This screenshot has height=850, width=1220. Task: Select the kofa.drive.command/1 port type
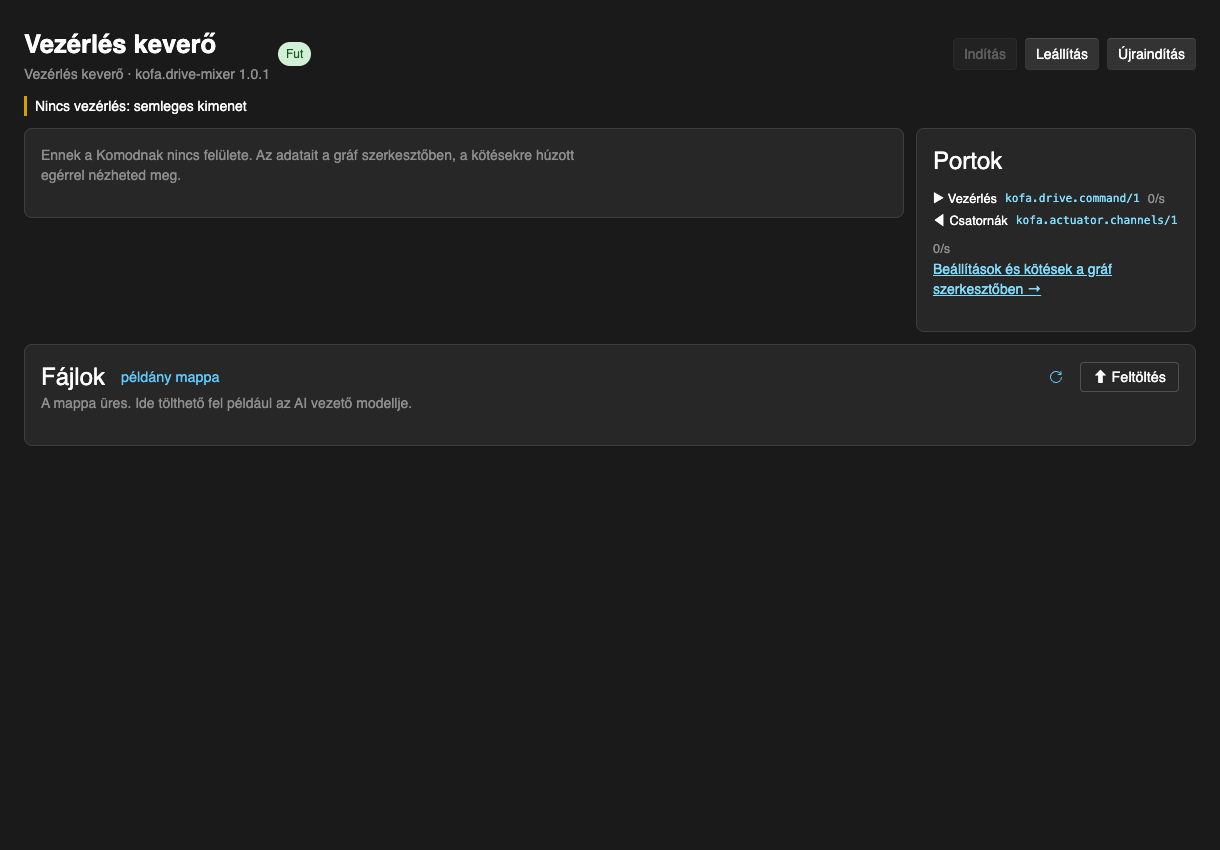tap(1072, 198)
